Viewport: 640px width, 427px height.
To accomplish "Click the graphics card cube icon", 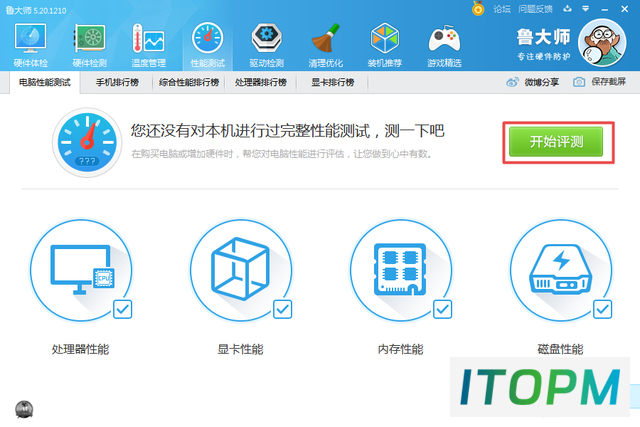I will click(x=241, y=270).
